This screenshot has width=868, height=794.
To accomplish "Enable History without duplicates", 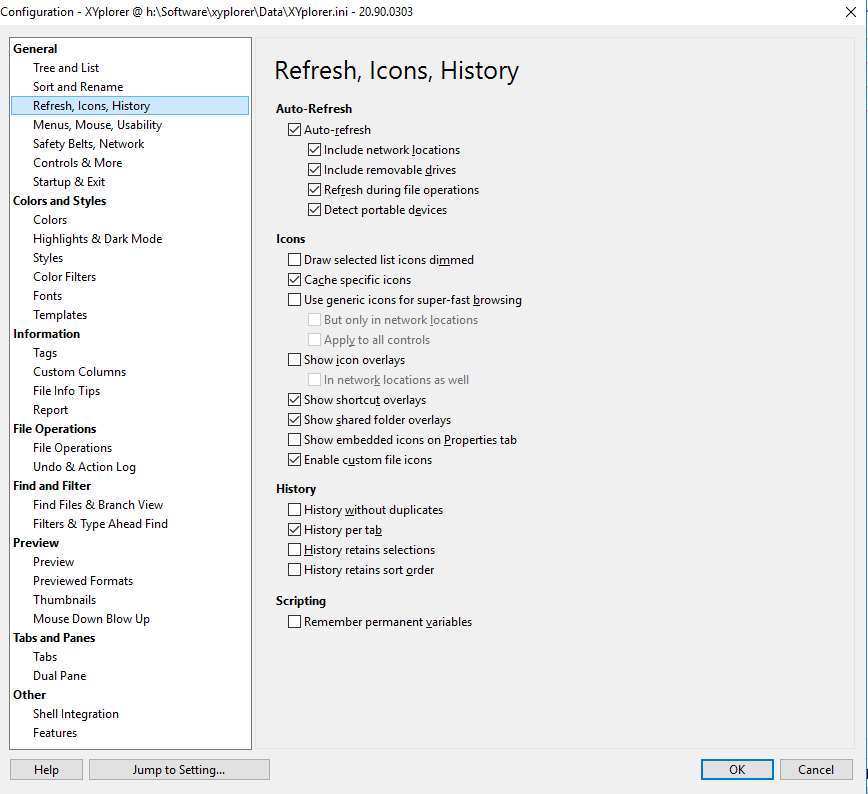I will (x=295, y=509).
